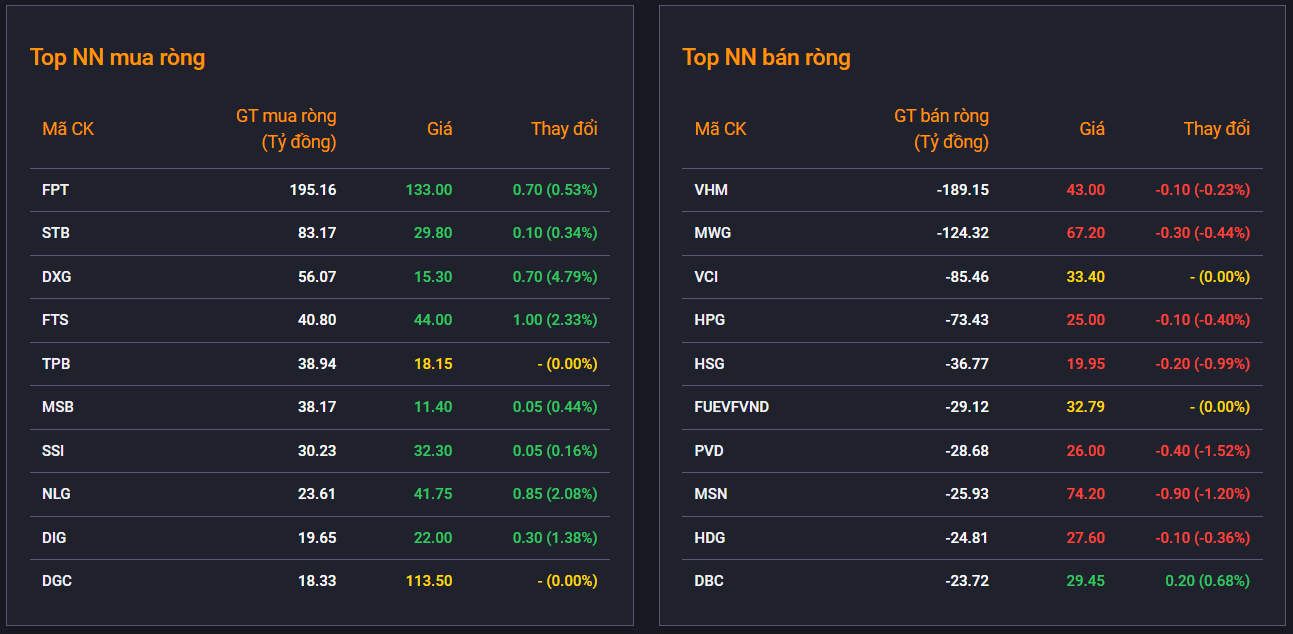This screenshot has width=1293, height=634.
Task: Click 'Mã CK' header in net-buy table
Action: [68, 129]
